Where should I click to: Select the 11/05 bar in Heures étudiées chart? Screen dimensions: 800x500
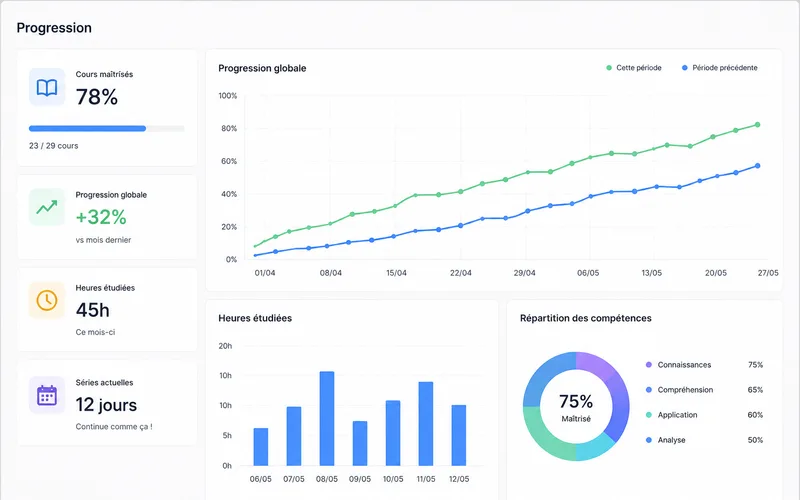426,423
